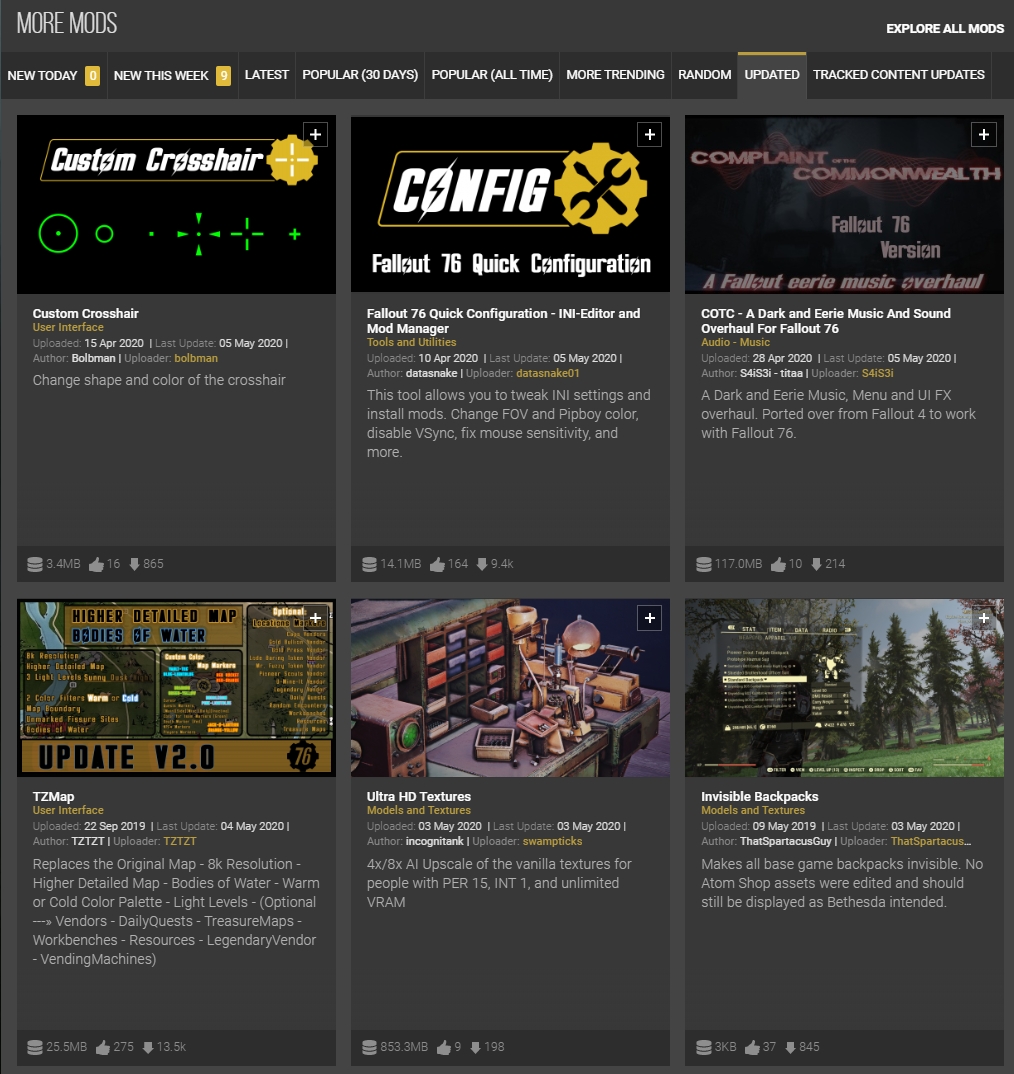Track Custom Crosshair with plus icon
1014x1074 pixels.
(x=315, y=135)
